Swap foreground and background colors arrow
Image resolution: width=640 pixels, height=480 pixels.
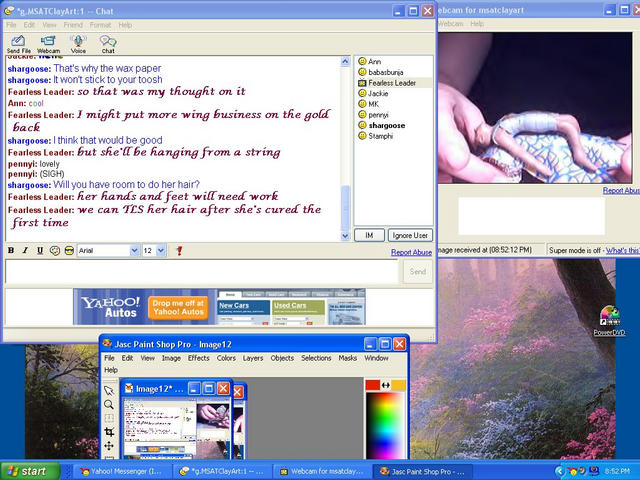pyautogui.click(x=386, y=385)
